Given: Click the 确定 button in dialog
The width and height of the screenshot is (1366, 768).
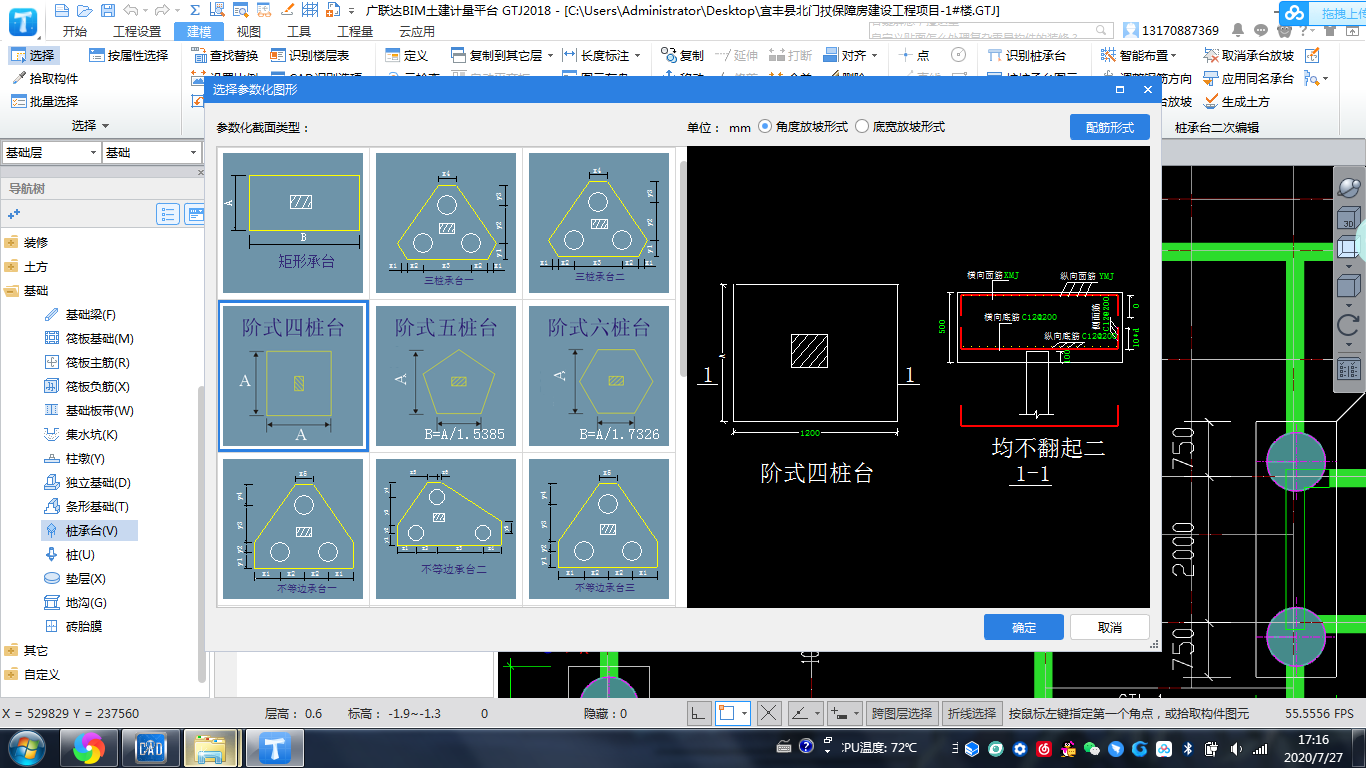Looking at the screenshot, I should [1024, 627].
